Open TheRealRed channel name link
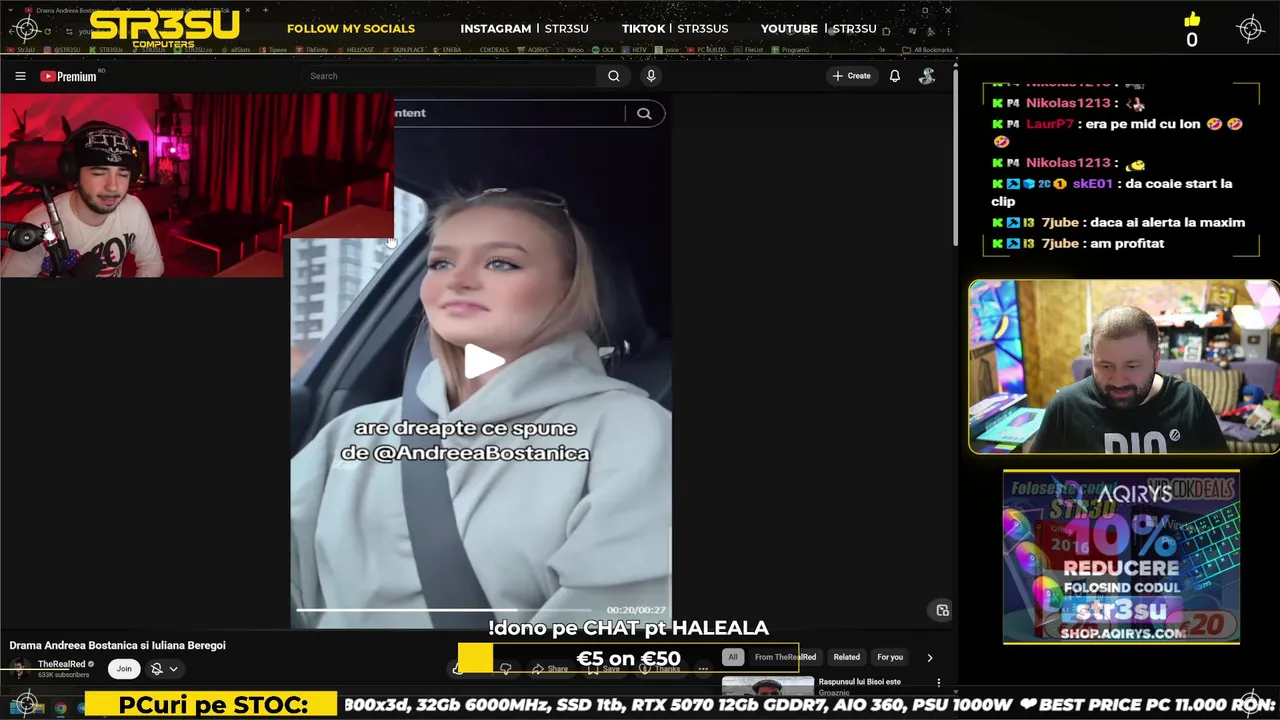1280x720 pixels. coord(62,664)
